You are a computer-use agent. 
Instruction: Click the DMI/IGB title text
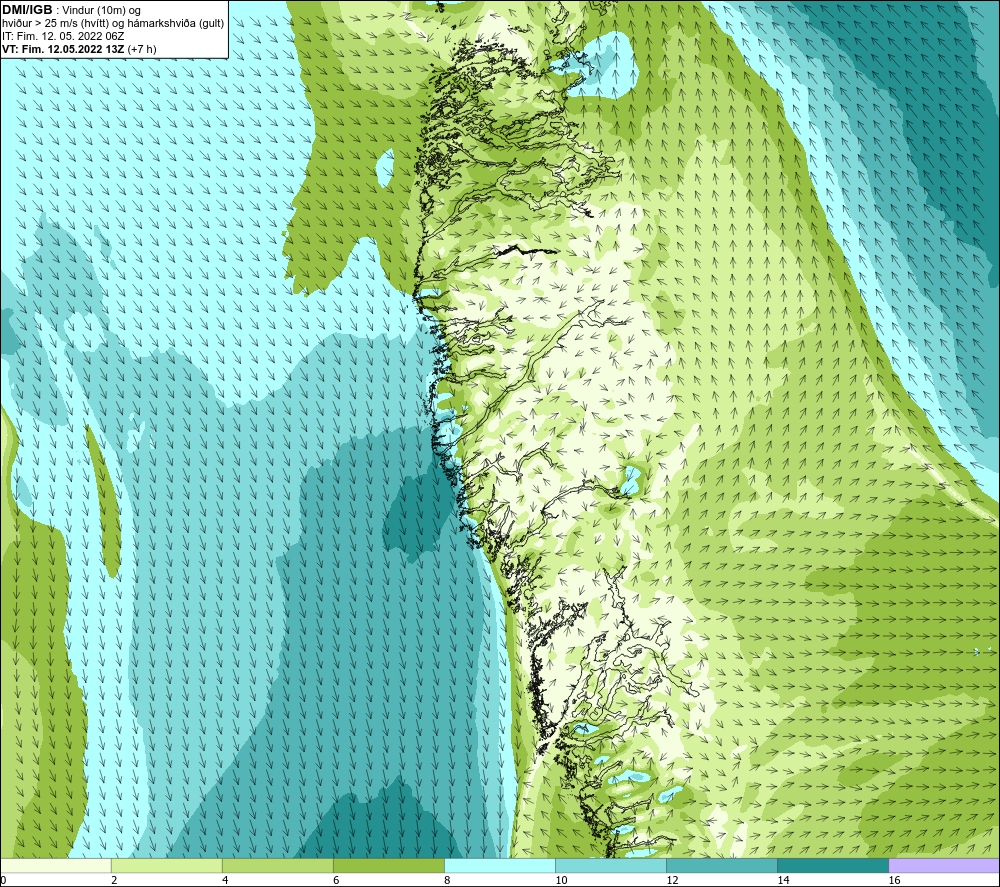click(27, 10)
